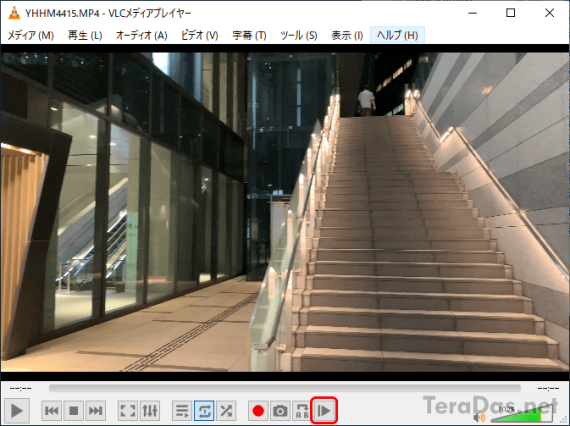Take a snapshot with camera icon

[x=280, y=411]
